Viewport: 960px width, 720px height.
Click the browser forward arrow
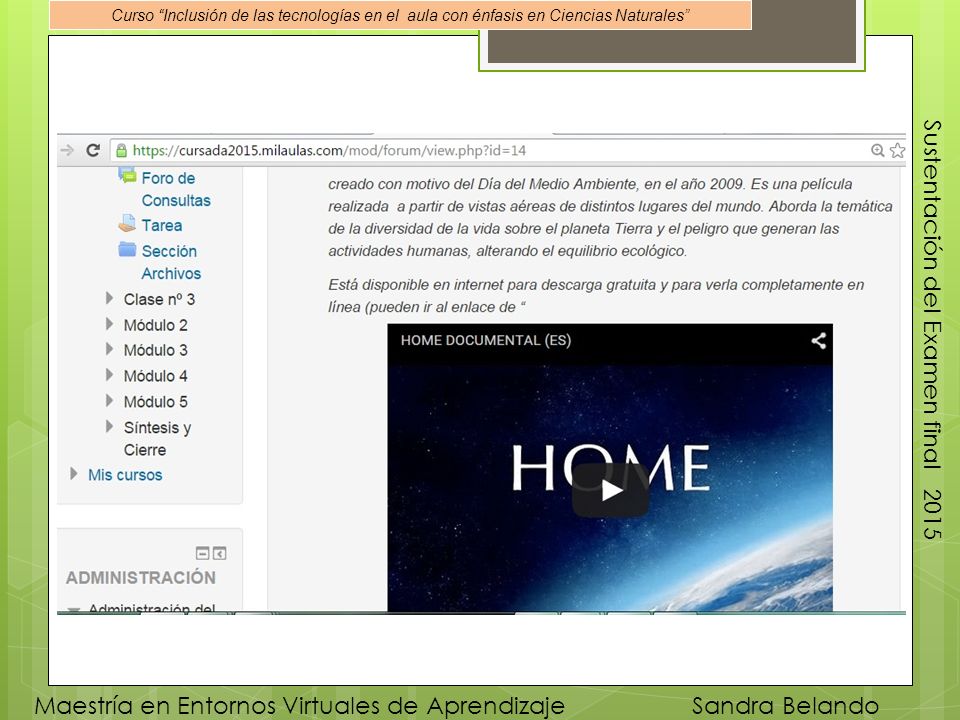pos(67,150)
